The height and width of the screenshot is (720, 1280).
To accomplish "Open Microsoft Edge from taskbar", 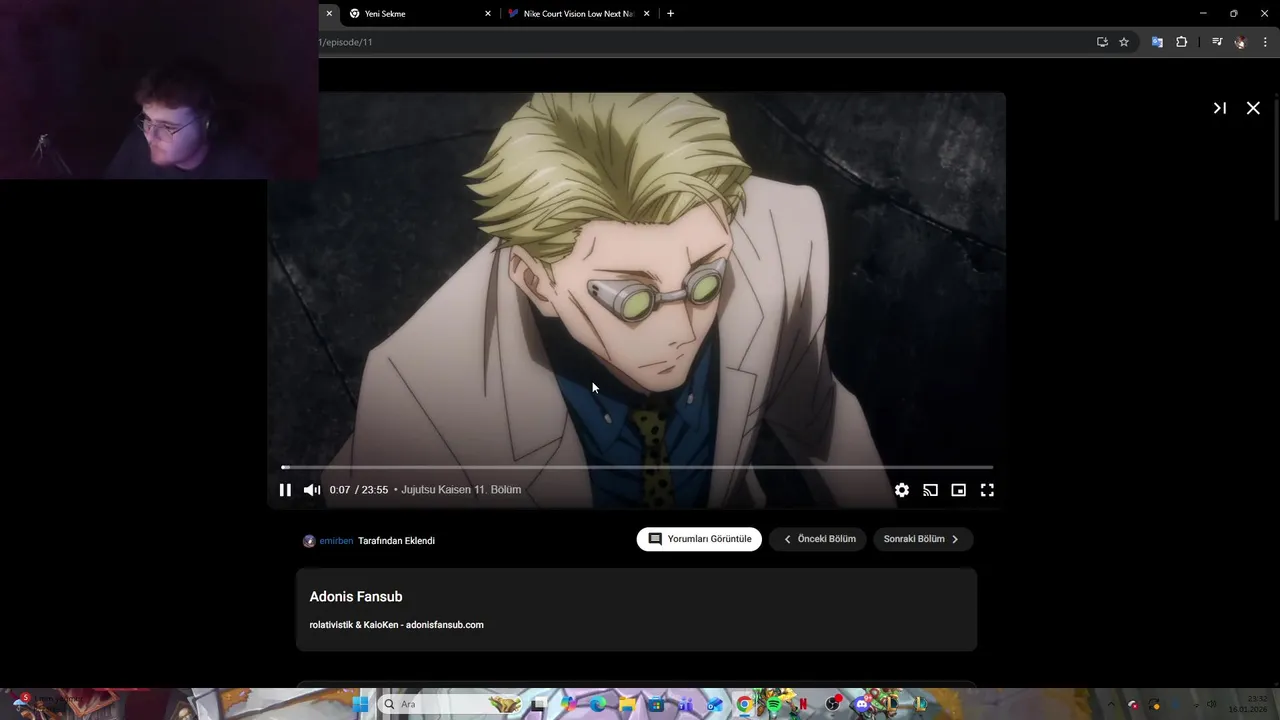I will pyautogui.click(x=598, y=704).
